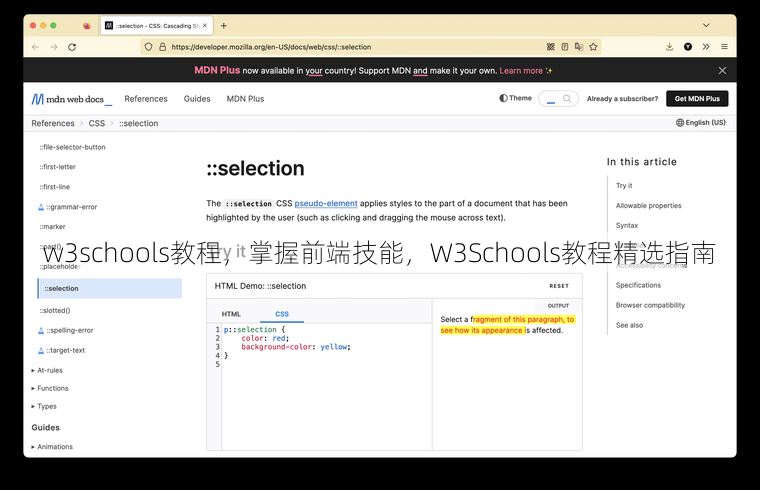Open the QR code icon in the address bar
The width and height of the screenshot is (760, 490).
click(551, 47)
